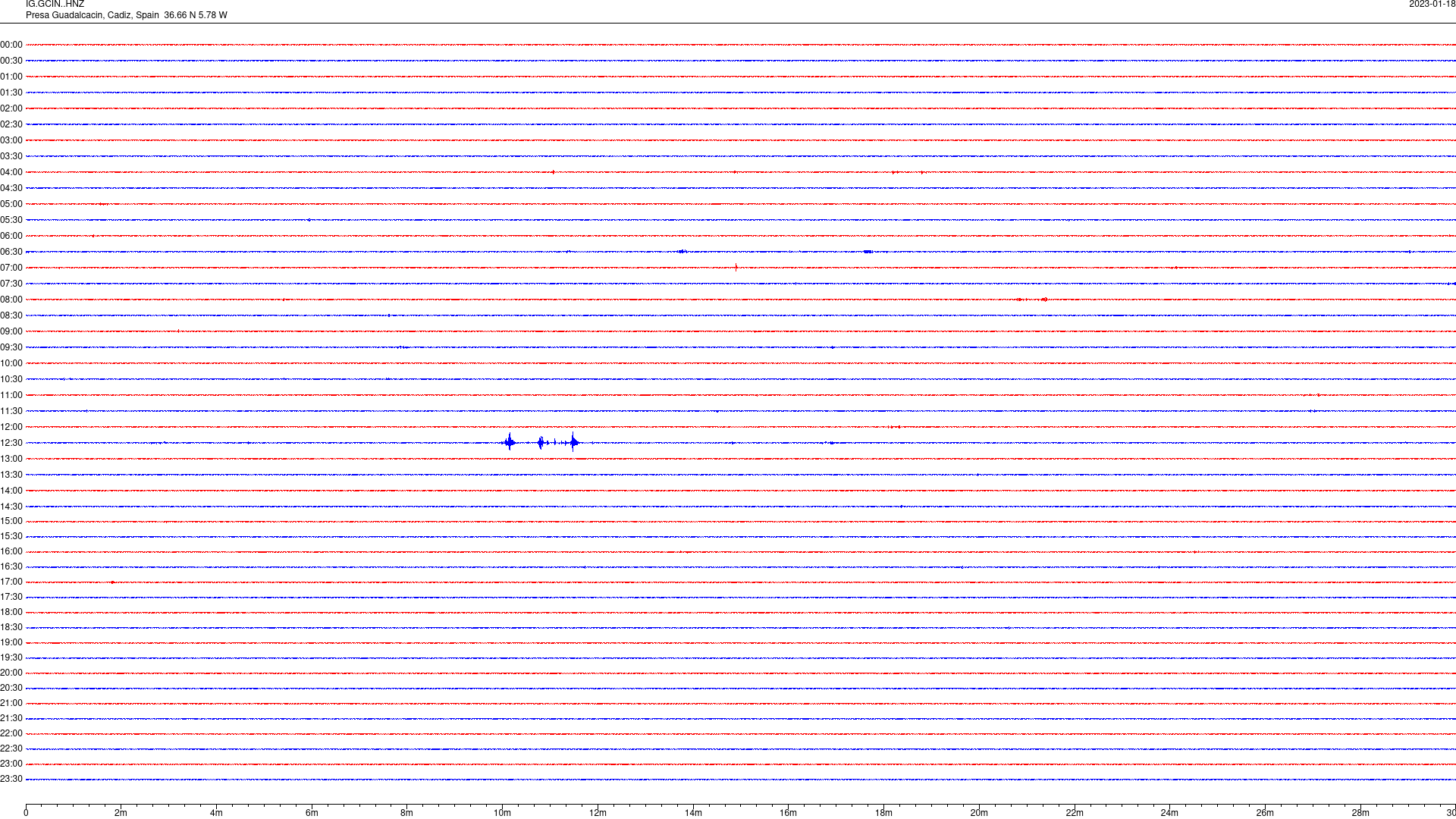This screenshot has height=819, width=1456.
Task: Click the Presa Guadalcacin, Cadiz, Spain location text
Action: pyautogui.click(x=93, y=15)
